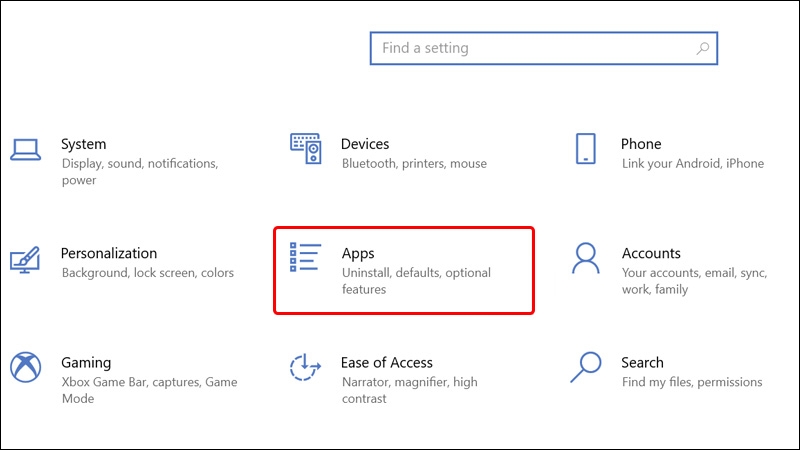The image size is (800, 450).
Task: Click "Find my files, permissions" description
Action: click(692, 382)
